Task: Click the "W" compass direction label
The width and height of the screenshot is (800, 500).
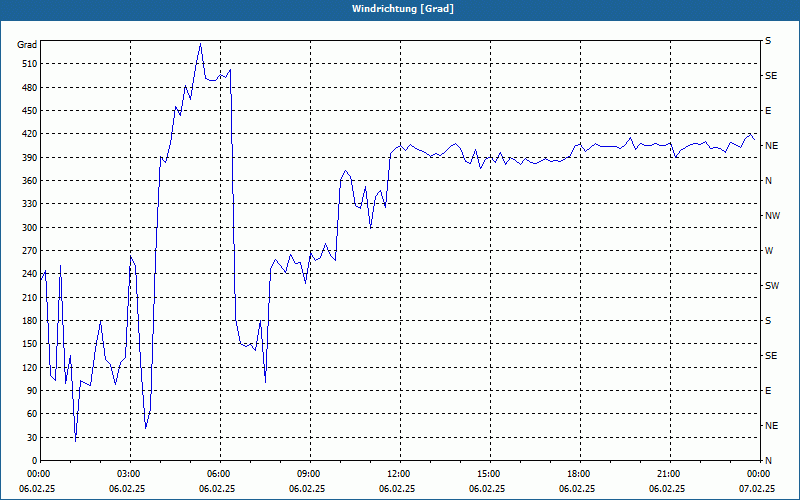Action: pyautogui.click(x=769, y=251)
